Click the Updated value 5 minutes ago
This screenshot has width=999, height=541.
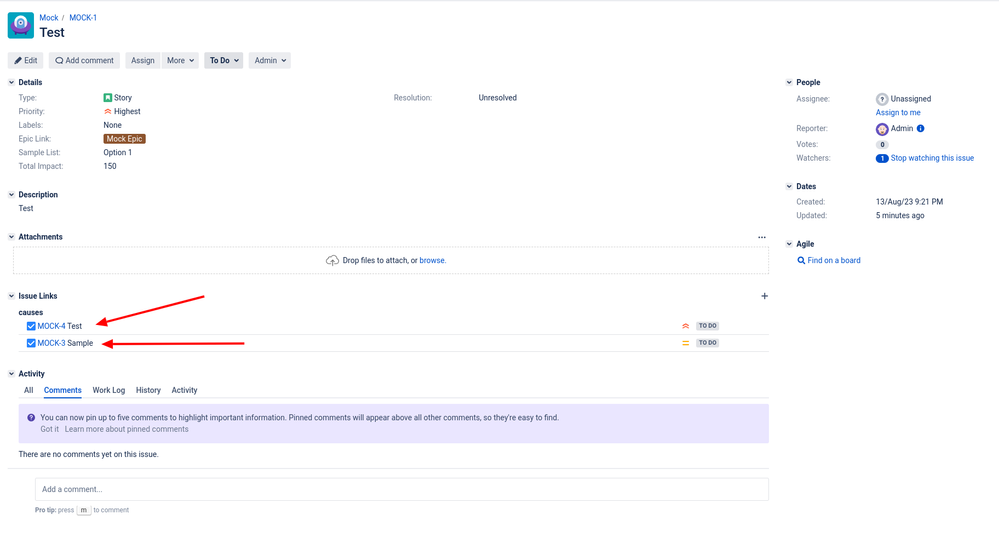900,216
